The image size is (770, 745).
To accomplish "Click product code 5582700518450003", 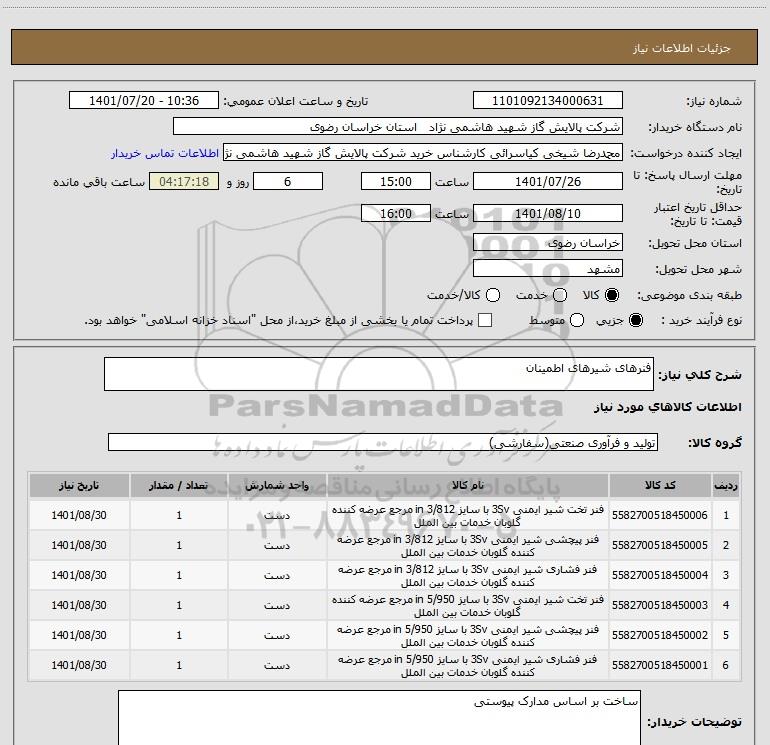I will pos(660,605).
